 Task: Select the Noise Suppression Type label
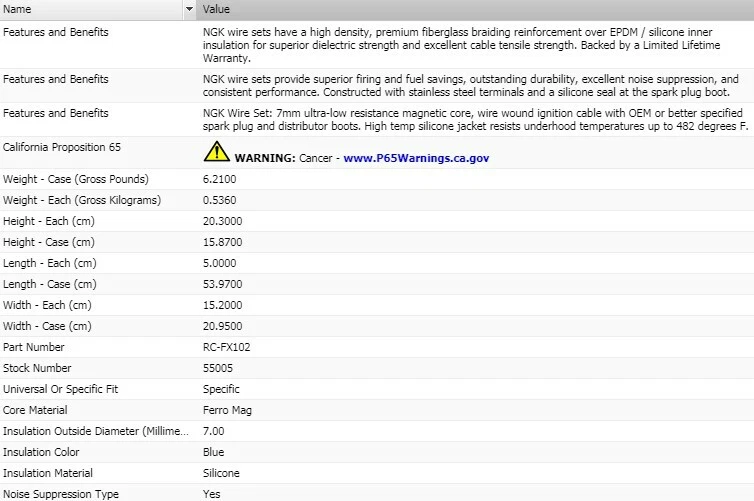[x=61, y=494]
